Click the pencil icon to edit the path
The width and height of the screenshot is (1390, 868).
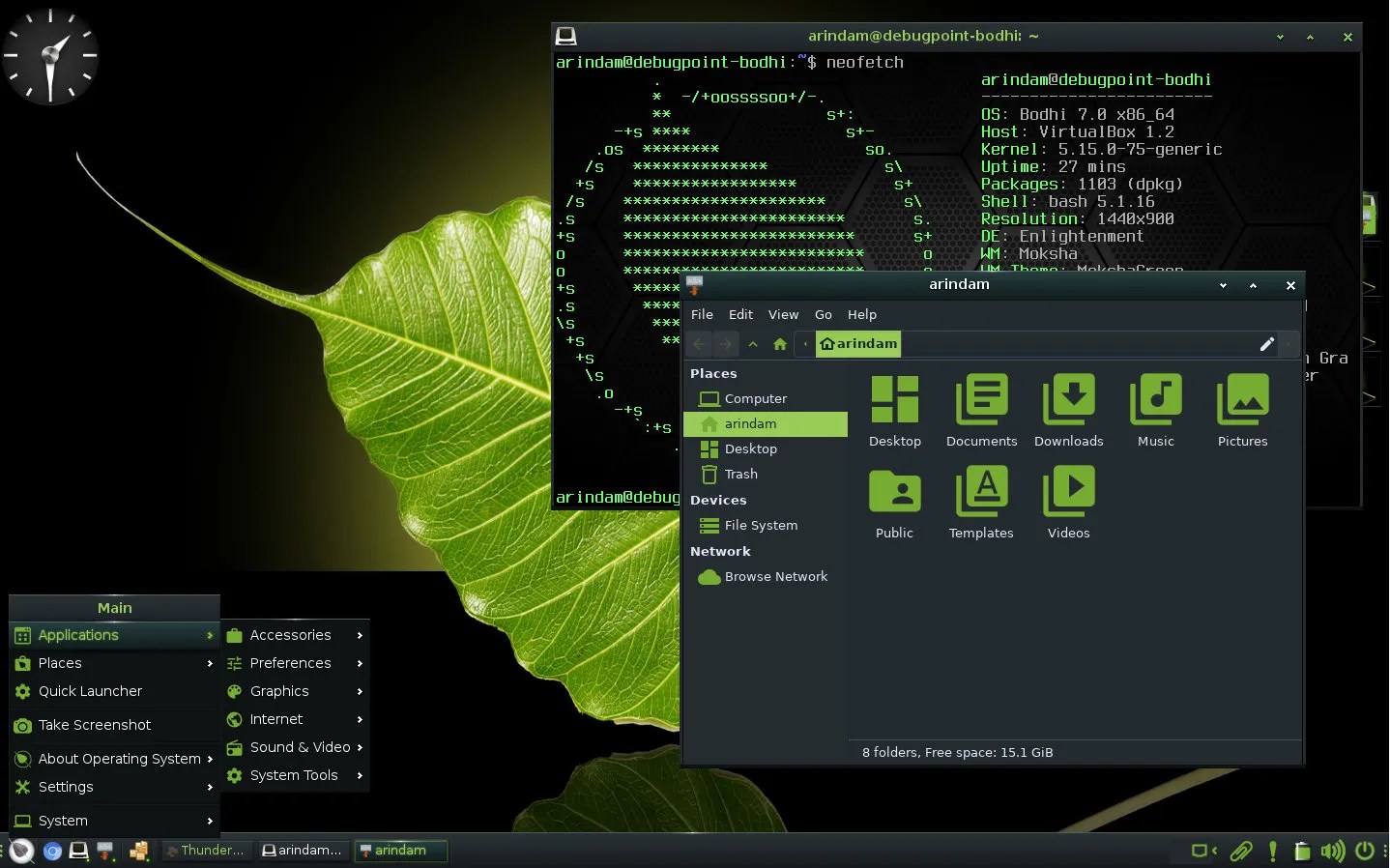(x=1267, y=344)
